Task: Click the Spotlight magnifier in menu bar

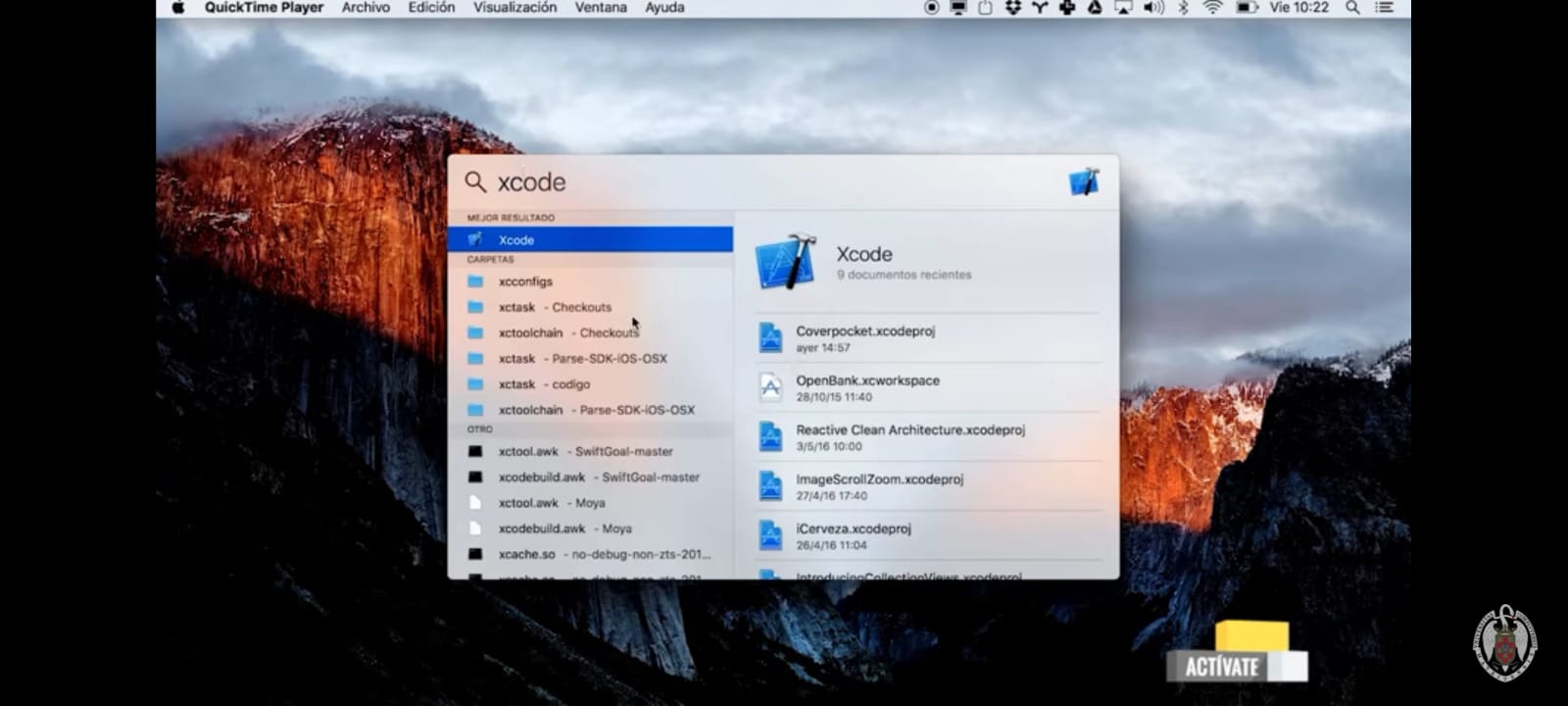Action: tap(1352, 7)
